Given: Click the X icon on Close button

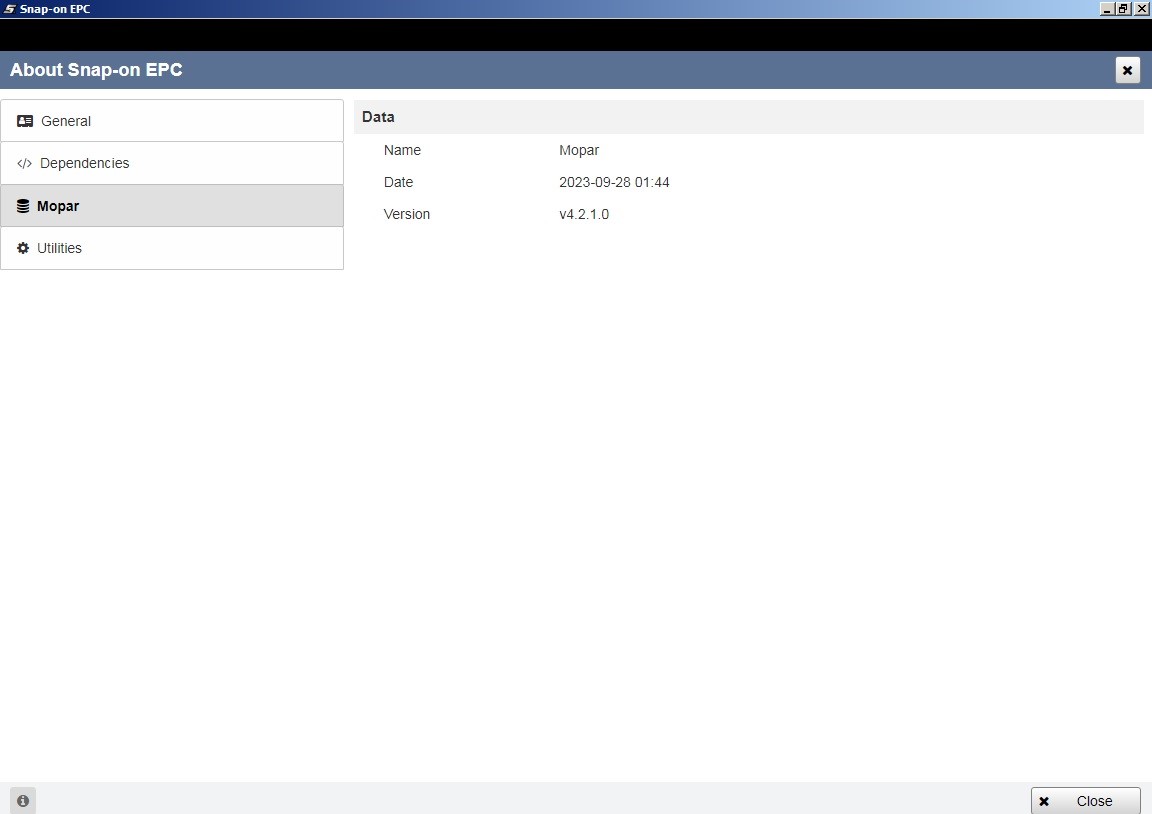Looking at the screenshot, I should click(x=1044, y=802).
